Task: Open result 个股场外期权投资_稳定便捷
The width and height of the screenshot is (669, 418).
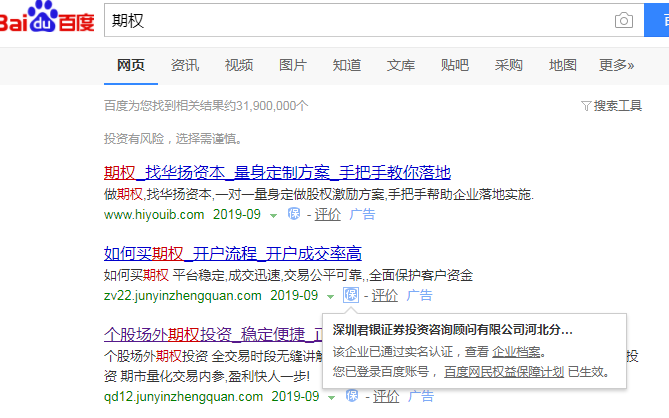Action: pyautogui.click(x=212, y=334)
